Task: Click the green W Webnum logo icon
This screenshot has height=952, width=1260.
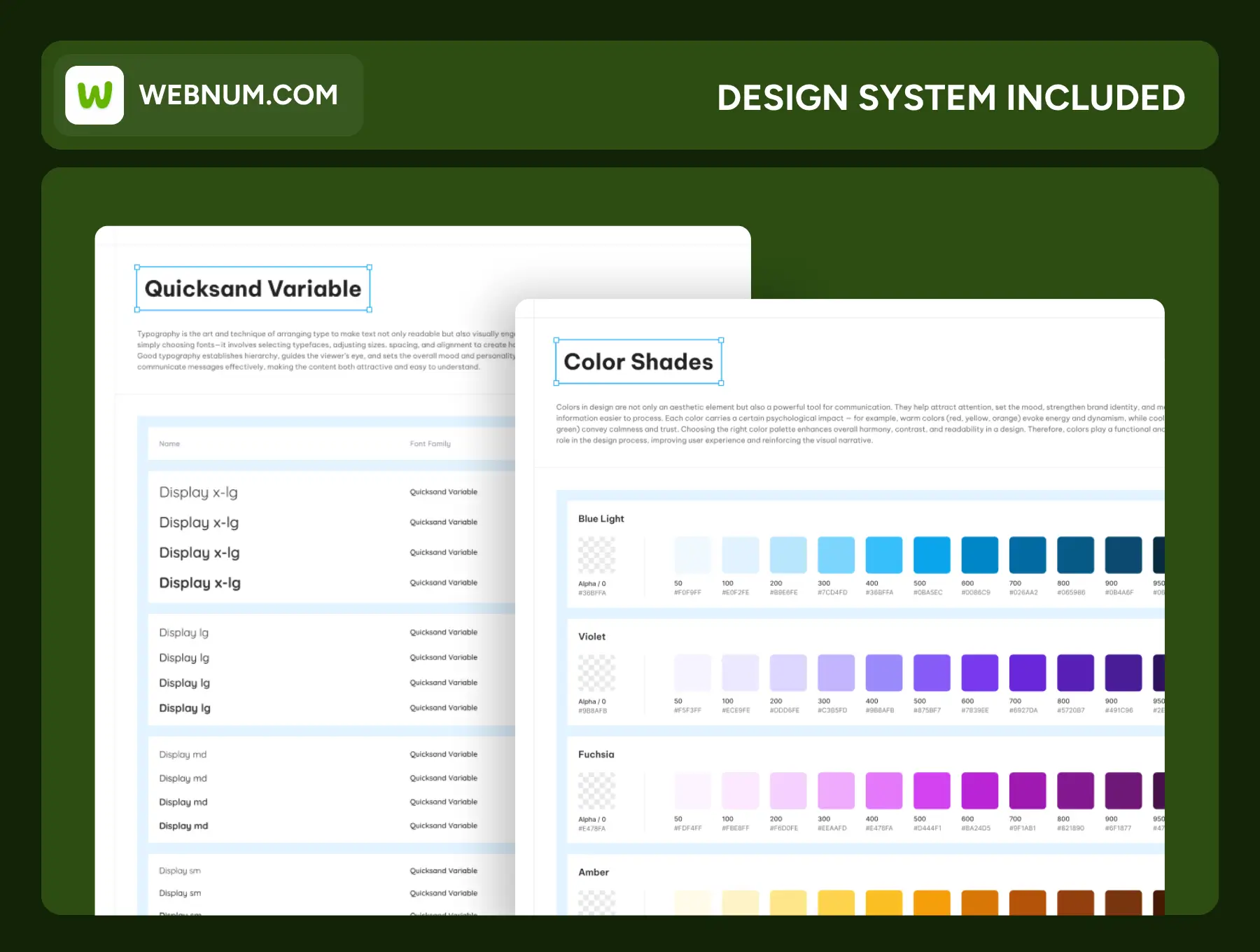Action: pyautogui.click(x=94, y=95)
